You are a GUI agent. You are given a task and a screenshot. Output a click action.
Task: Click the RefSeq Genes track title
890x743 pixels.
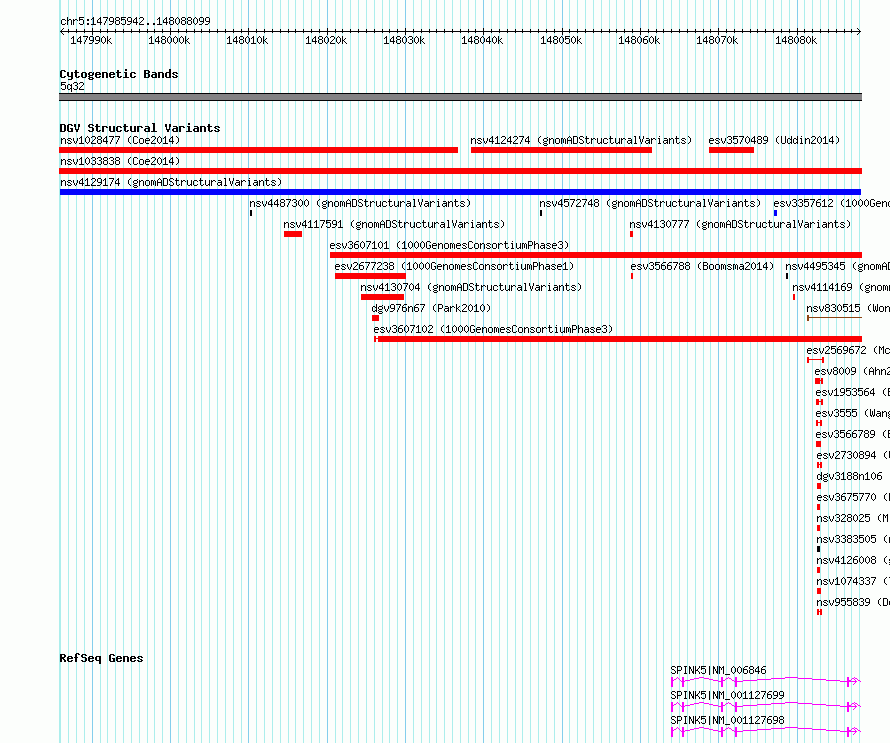[101, 658]
